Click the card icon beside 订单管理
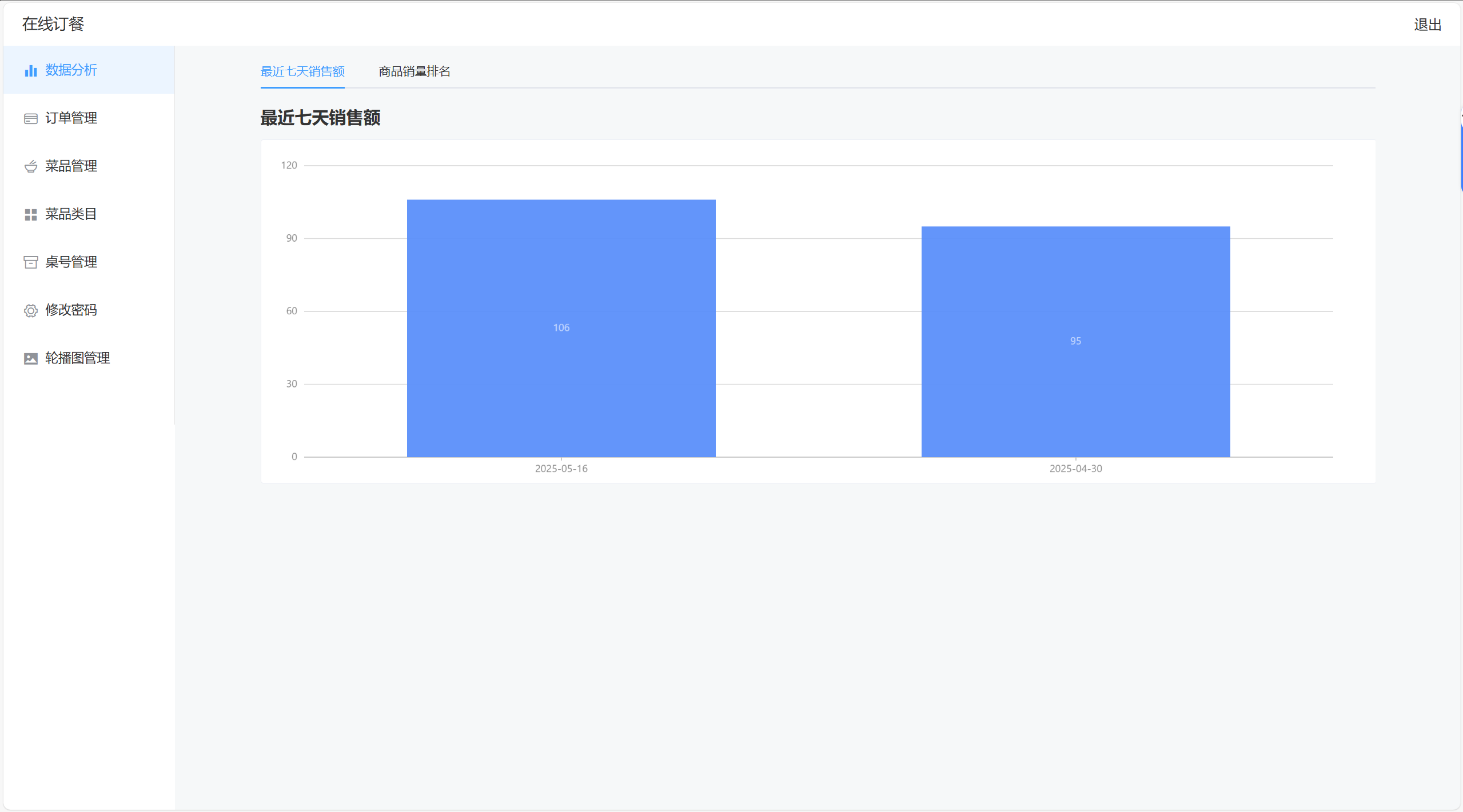This screenshot has width=1463, height=812. click(31, 118)
